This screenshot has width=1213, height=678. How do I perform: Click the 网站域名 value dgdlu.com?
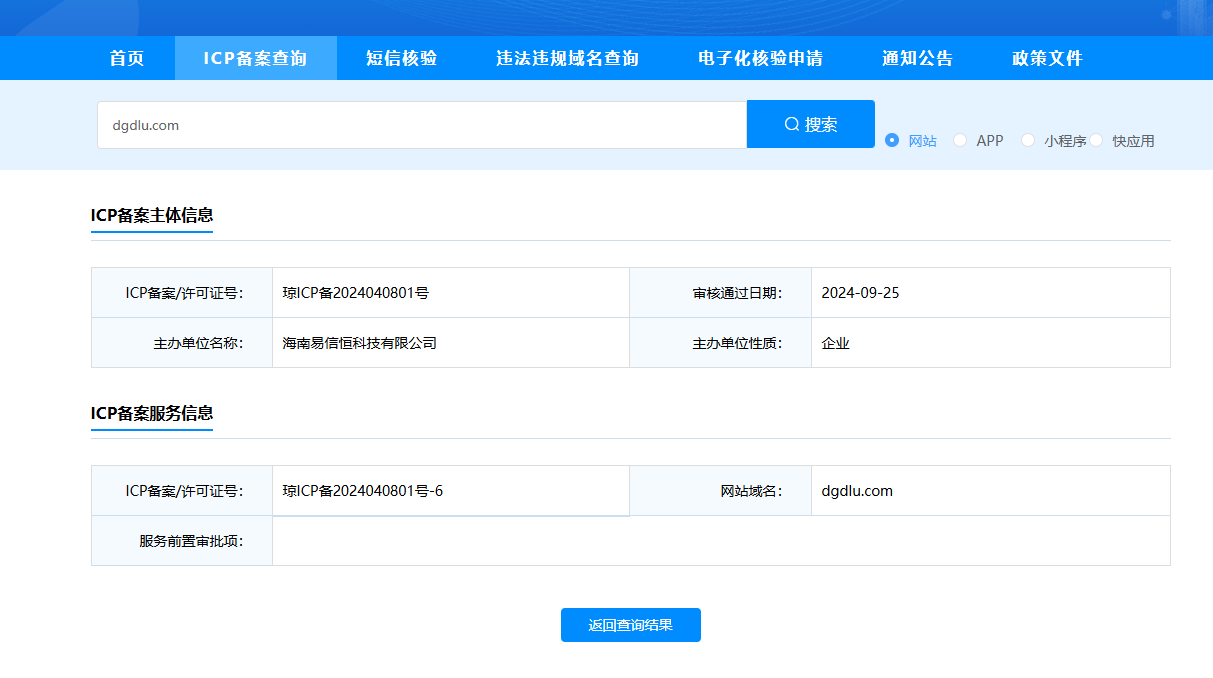[x=857, y=491]
